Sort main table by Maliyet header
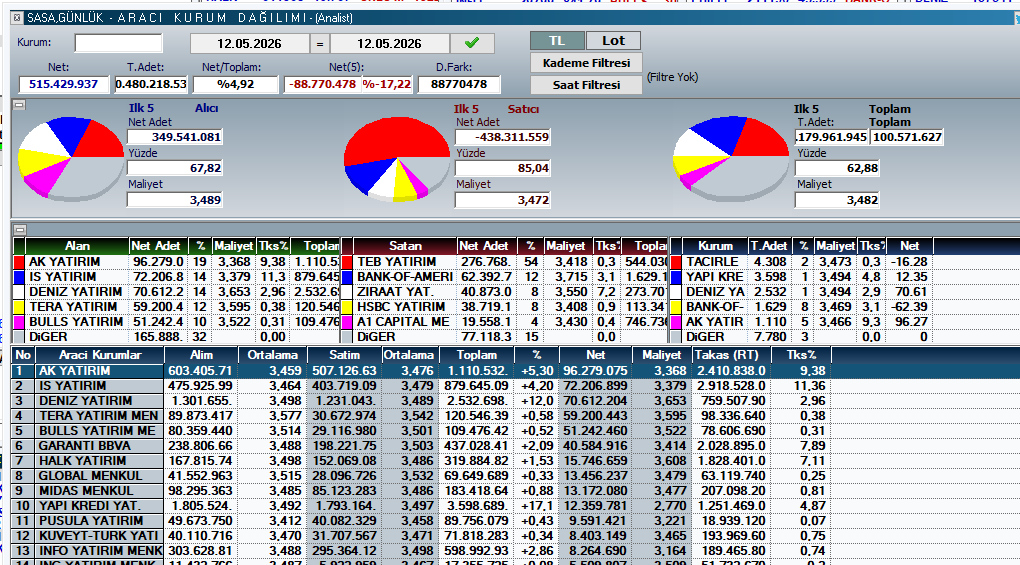This screenshot has width=1020, height=565. 661,355
